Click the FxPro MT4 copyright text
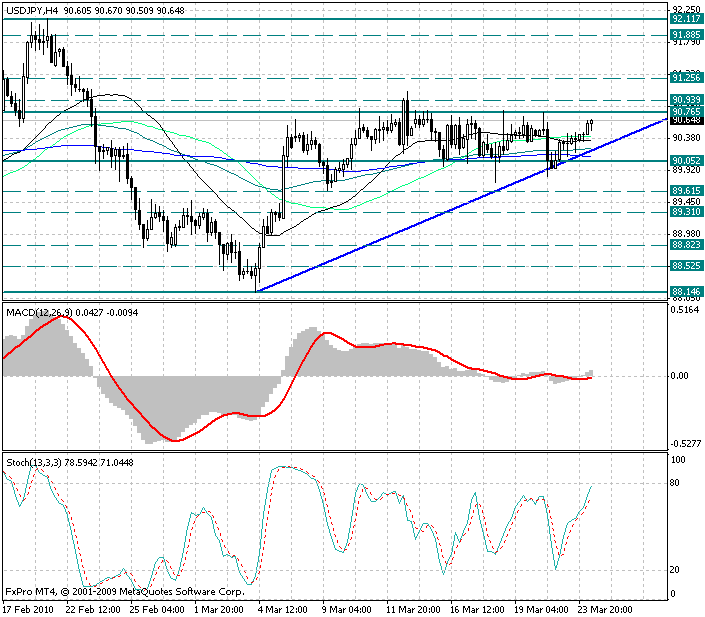Viewport: 705px width, 617px height. 125,591
